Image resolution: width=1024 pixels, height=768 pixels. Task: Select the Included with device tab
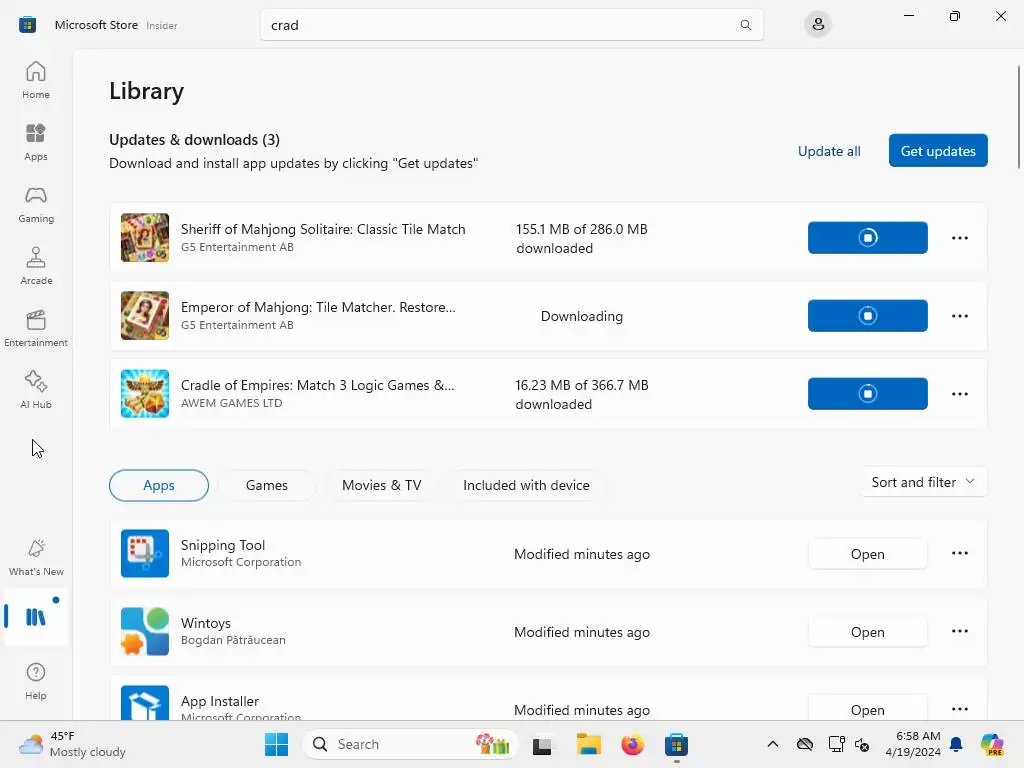coord(526,485)
